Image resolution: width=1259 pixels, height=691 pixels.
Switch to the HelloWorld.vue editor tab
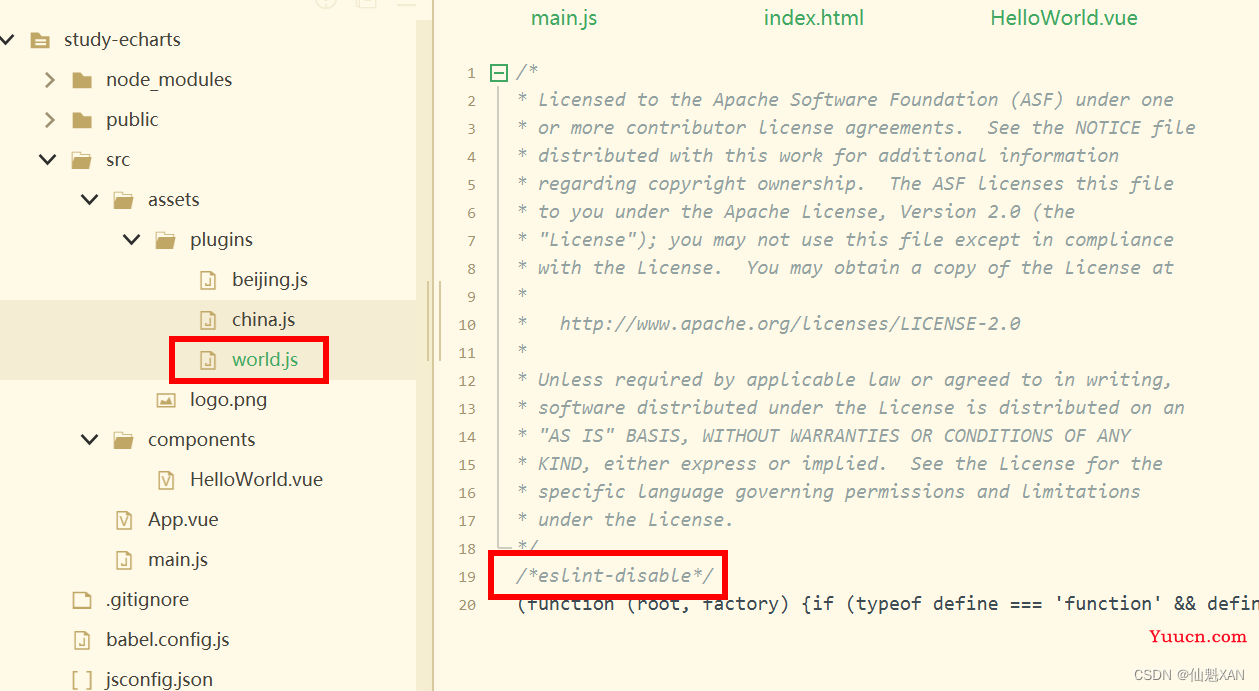pos(1064,18)
